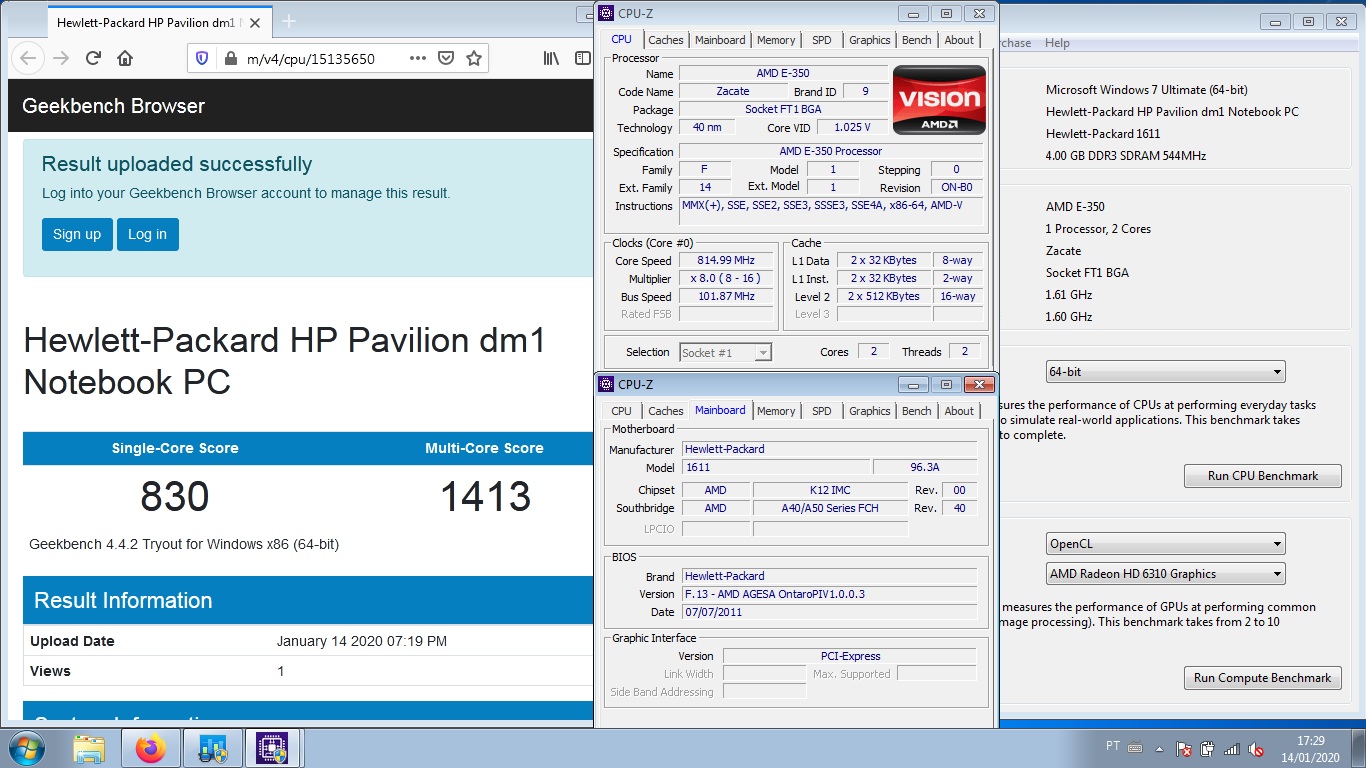Open SPD tab in lower CPU-Z
Image resolution: width=1366 pixels, height=768 pixels.
822,411
